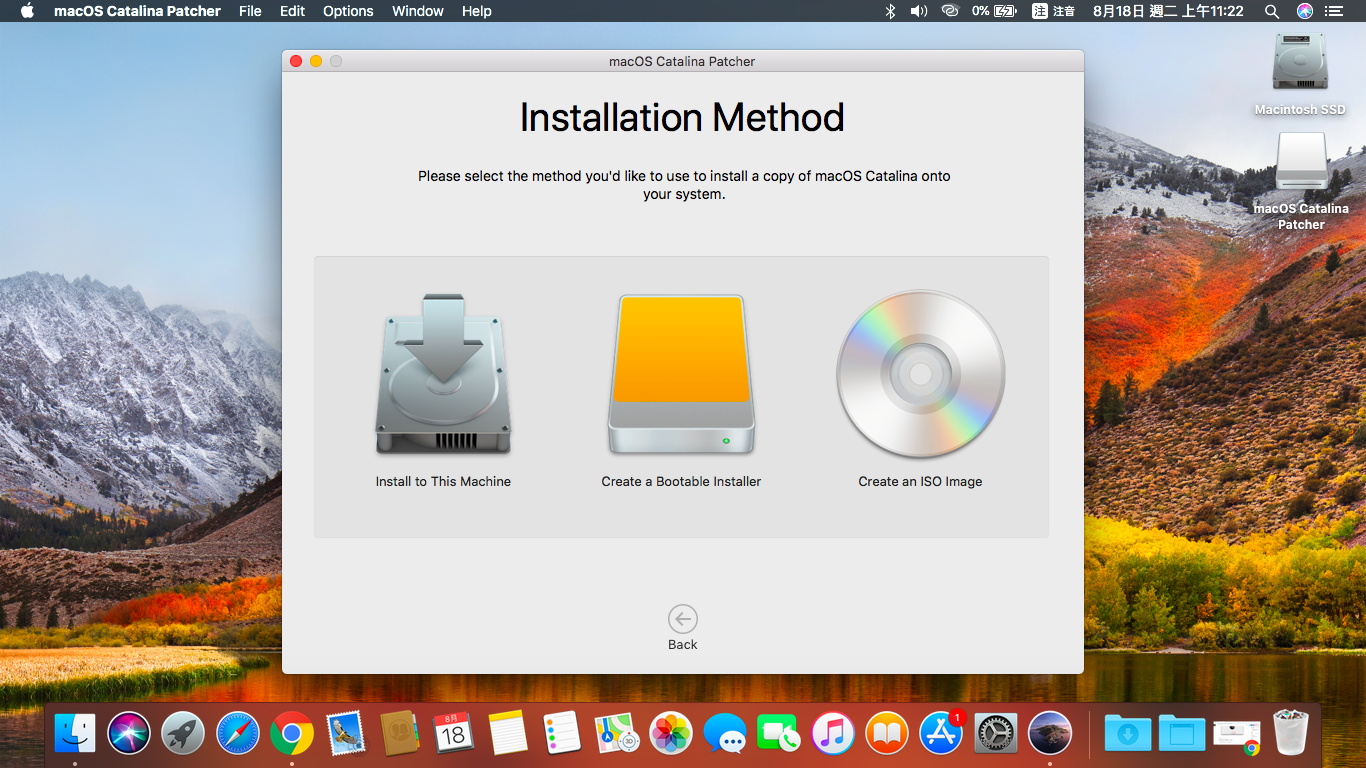Open Spotlight search magnifier
1366x768 pixels.
[x=1272, y=11]
